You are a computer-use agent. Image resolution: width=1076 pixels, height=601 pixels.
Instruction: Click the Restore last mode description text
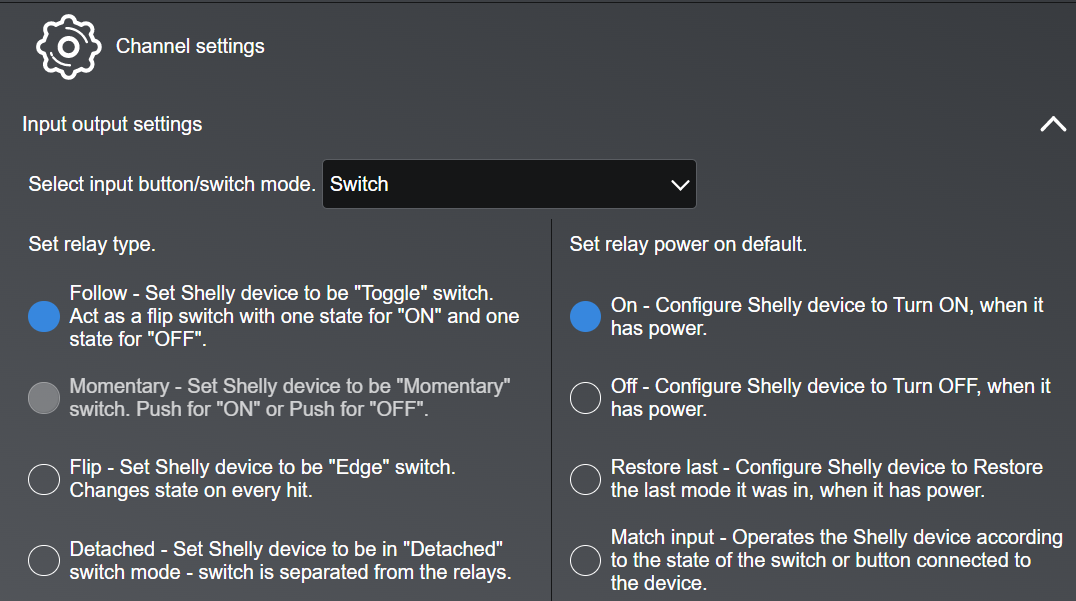pos(826,479)
